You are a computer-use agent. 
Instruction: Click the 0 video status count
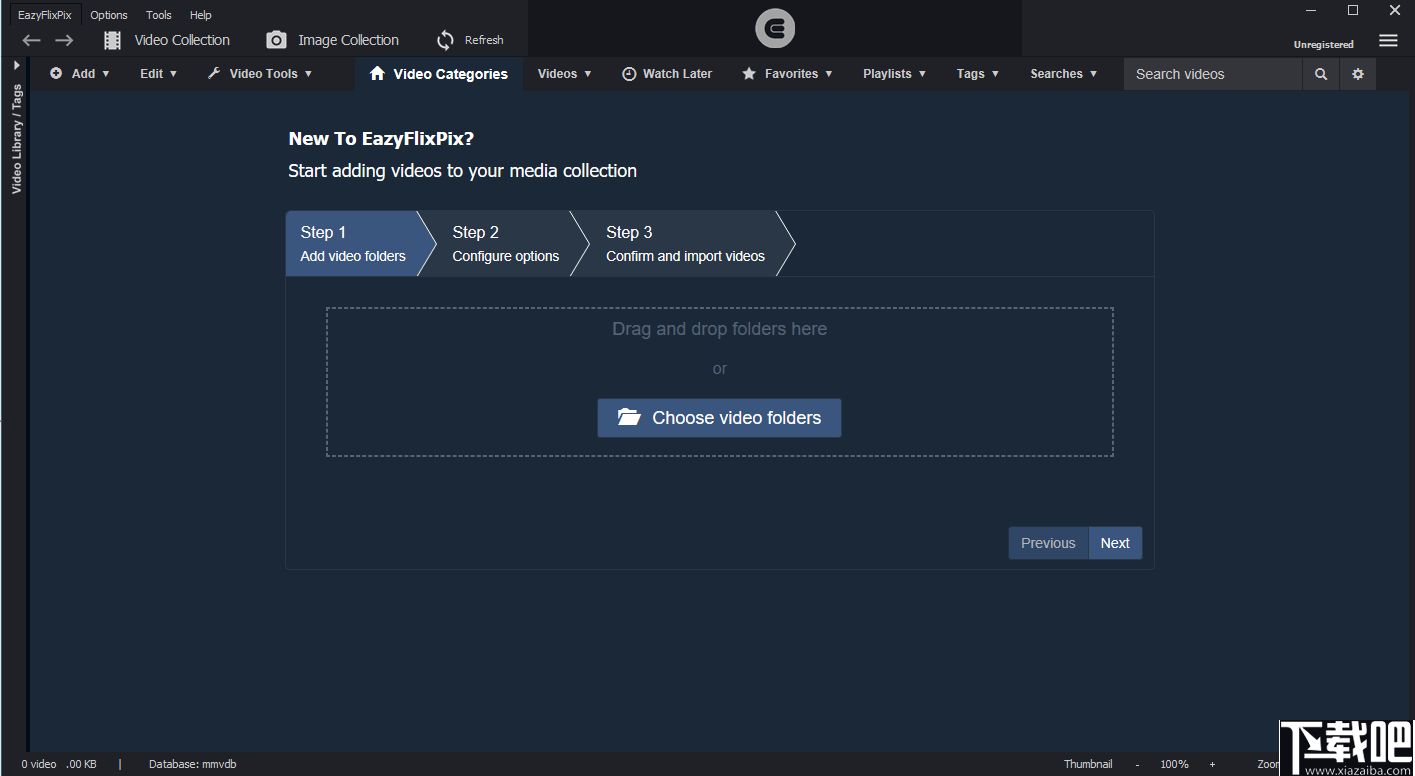[39, 764]
